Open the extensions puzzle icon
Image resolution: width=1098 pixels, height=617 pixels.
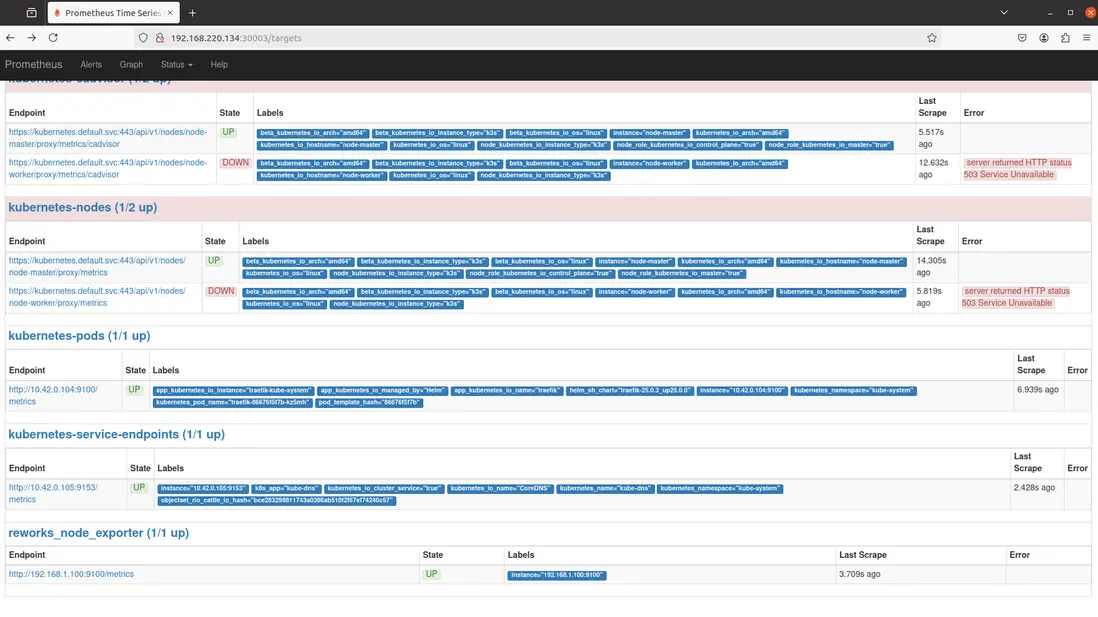pyautogui.click(x=1065, y=38)
